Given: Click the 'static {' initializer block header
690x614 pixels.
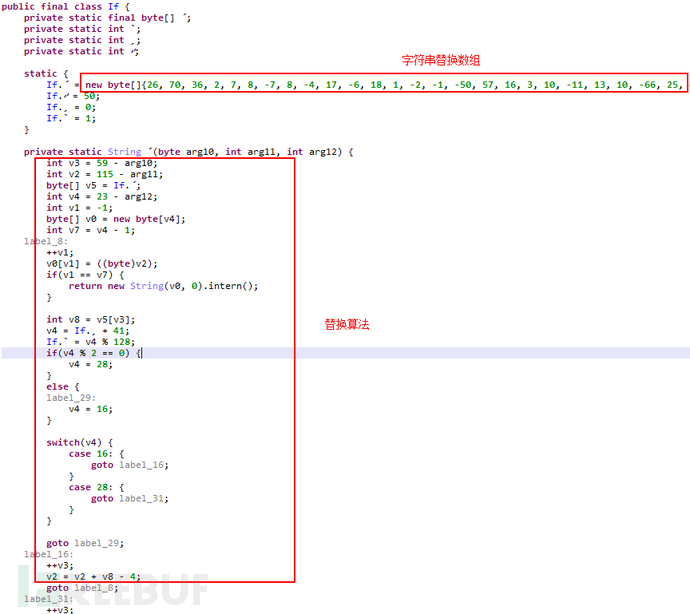Looking at the screenshot, I should pos(46,74).
